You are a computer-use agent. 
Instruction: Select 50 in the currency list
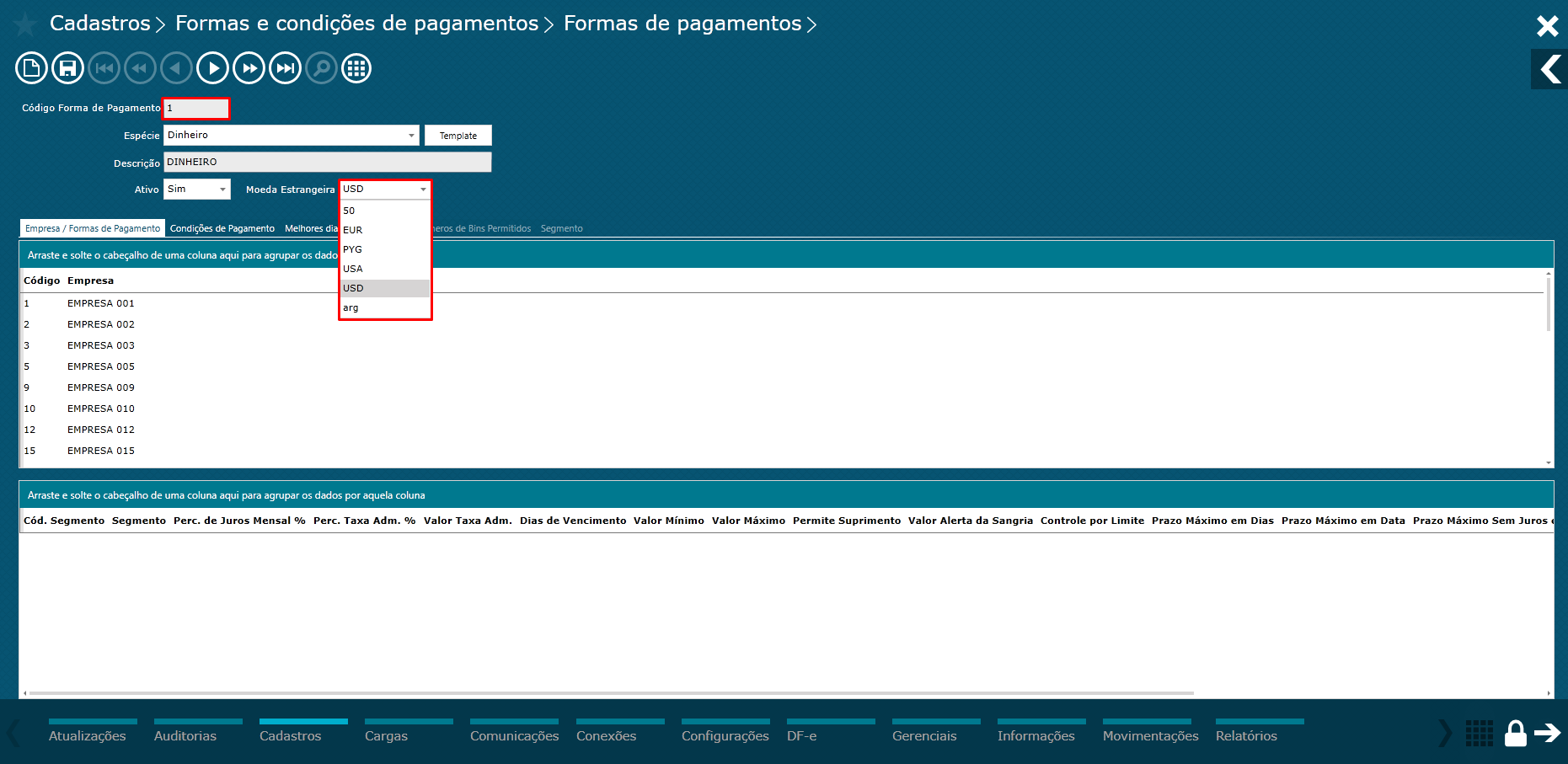pyautogui.click(x=385, y=211)
